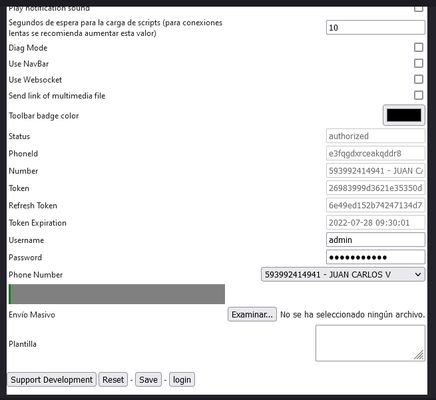Click the gray progress bar
This screenshot has width=436, height=400.
point(117,294)
